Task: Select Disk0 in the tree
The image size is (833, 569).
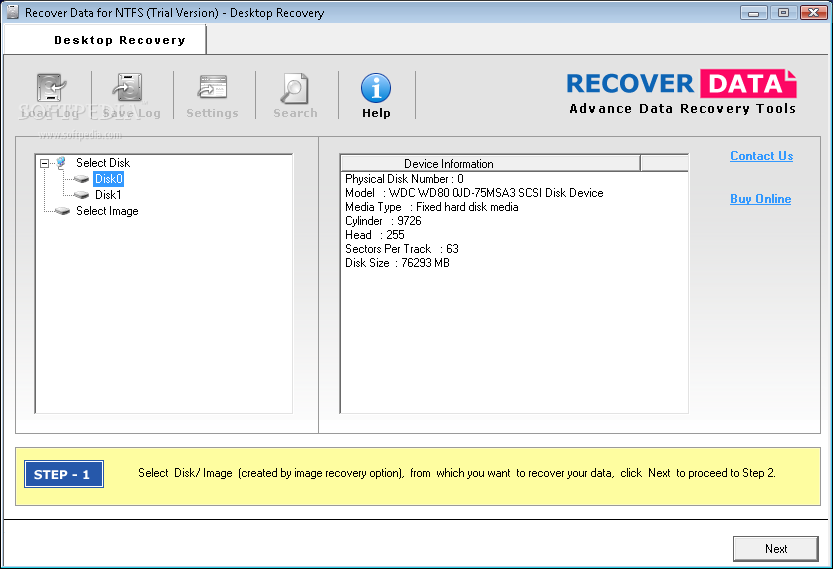Action: point(108,179)
